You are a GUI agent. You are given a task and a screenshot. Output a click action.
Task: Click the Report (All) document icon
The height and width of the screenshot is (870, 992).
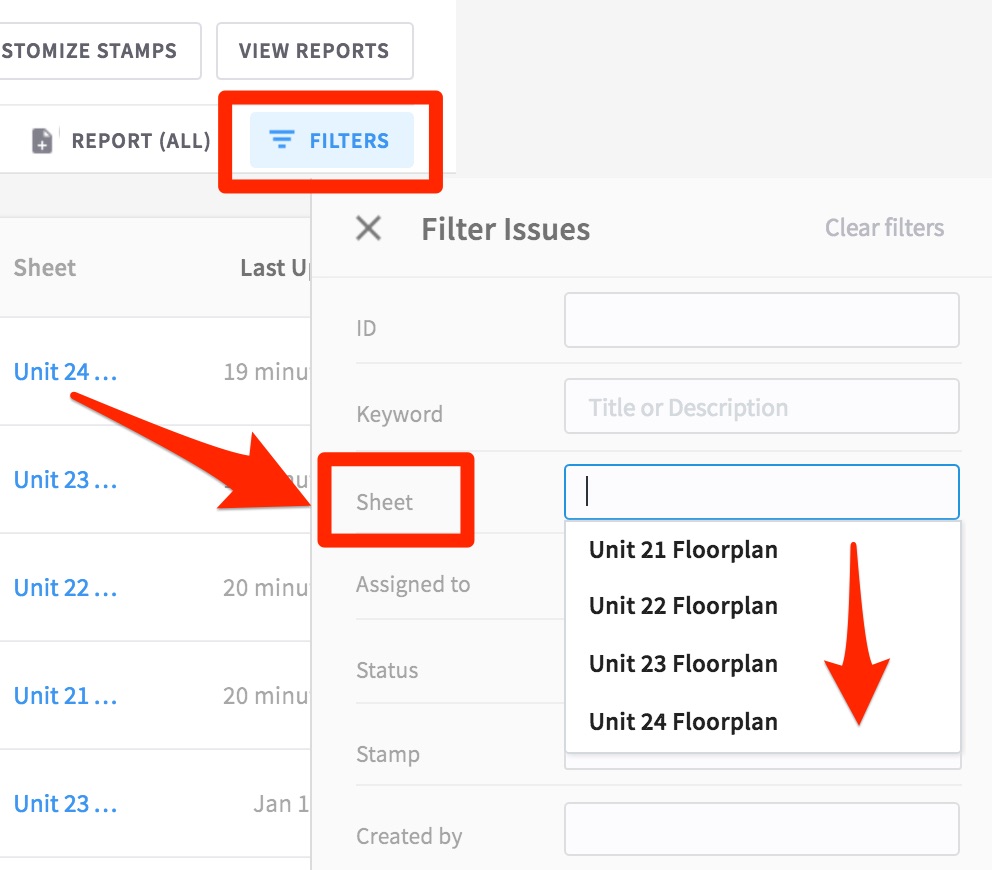(x=42, y=140)
